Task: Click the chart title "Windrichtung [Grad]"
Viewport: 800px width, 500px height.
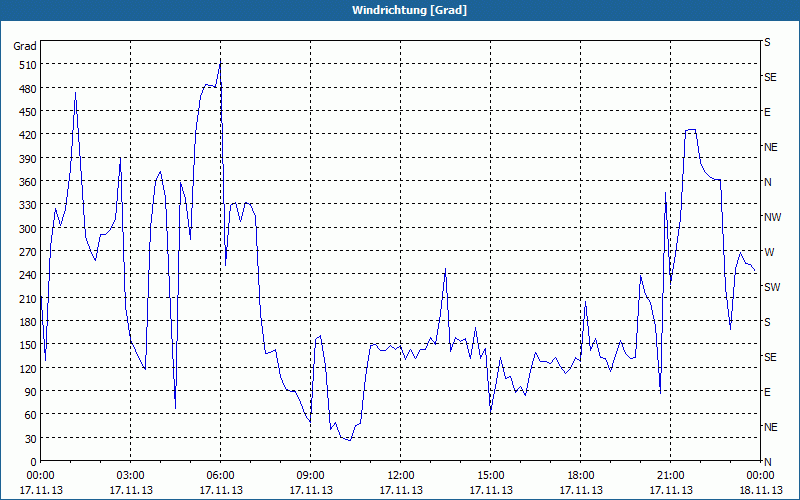Action: 409,10
